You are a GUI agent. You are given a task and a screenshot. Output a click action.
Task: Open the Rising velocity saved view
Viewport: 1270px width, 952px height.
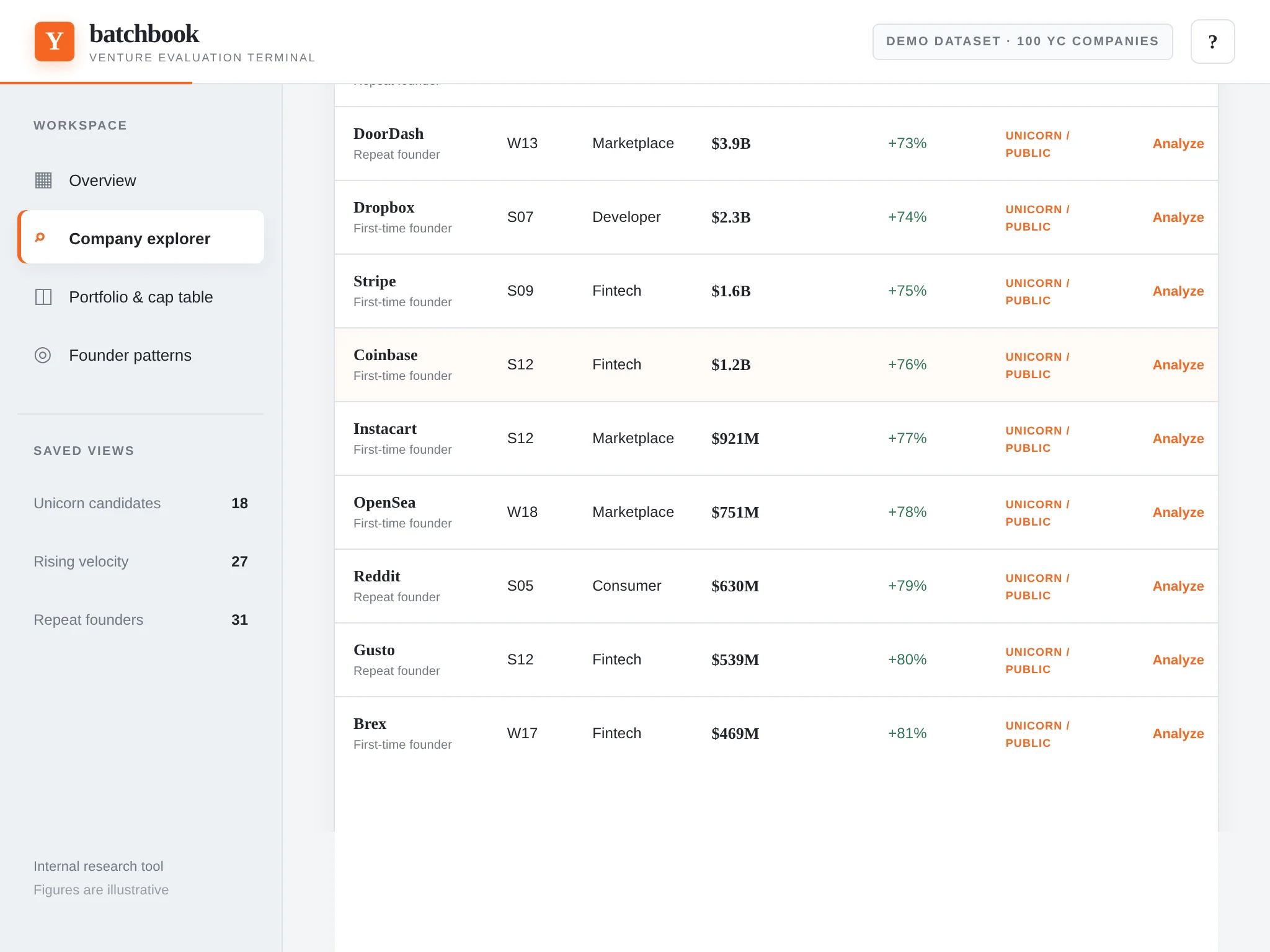point(141,562)
